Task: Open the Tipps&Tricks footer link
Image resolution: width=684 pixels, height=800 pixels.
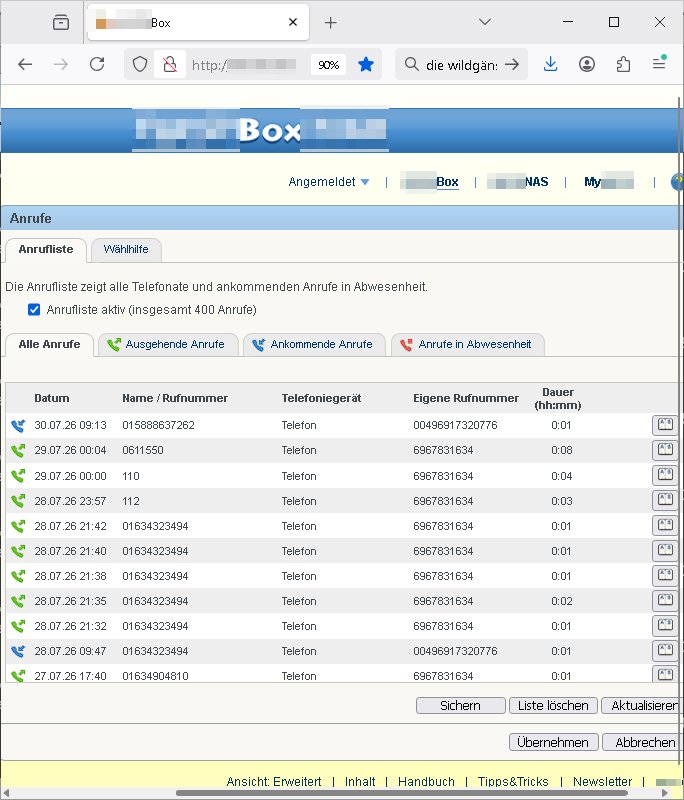Action: pyautogui.click(x=513, y=782)
